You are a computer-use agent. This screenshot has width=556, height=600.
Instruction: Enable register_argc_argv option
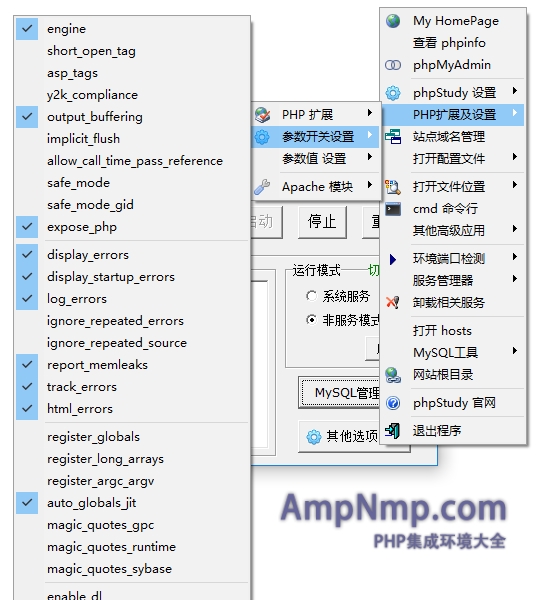(x=132, y=481)
